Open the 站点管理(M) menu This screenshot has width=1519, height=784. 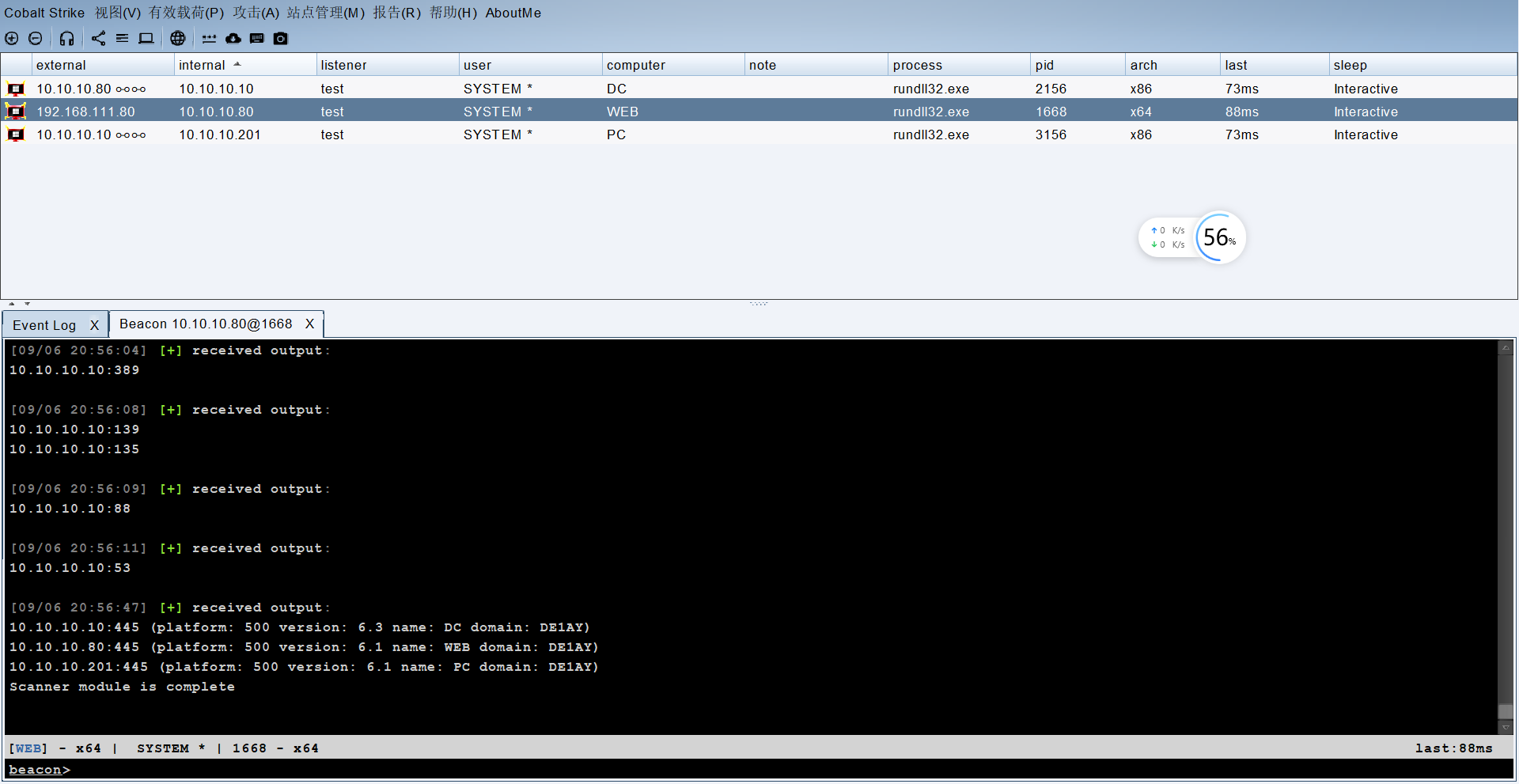click(326, 13)
